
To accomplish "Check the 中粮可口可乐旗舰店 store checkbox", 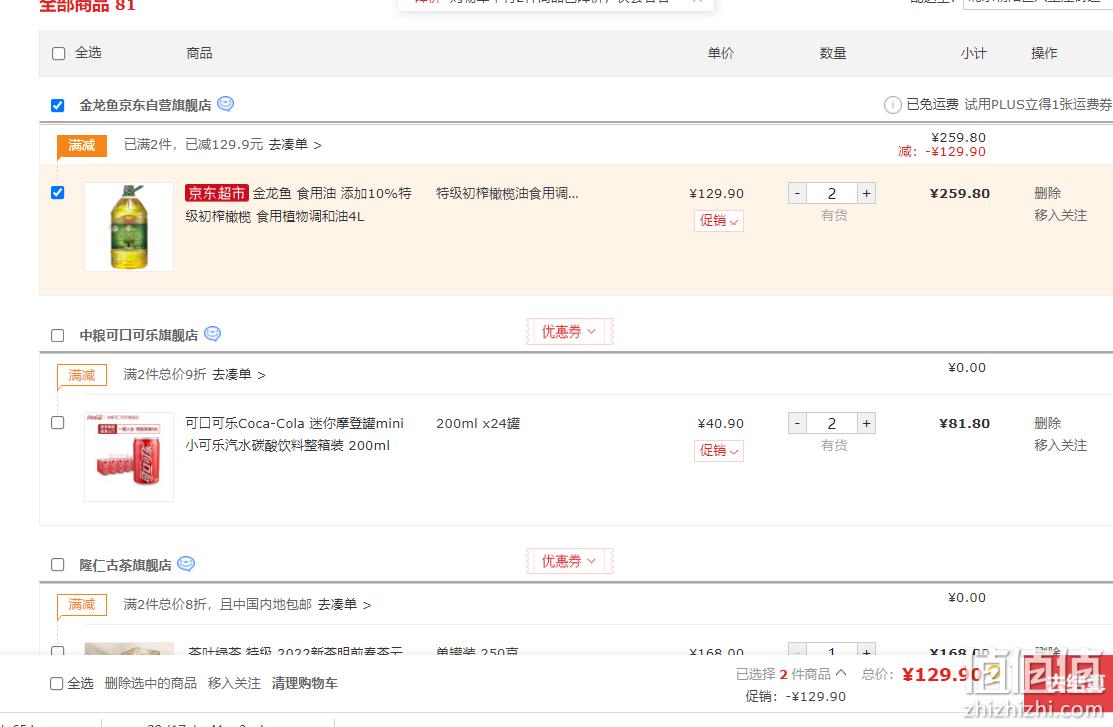I will coord(57,335).
